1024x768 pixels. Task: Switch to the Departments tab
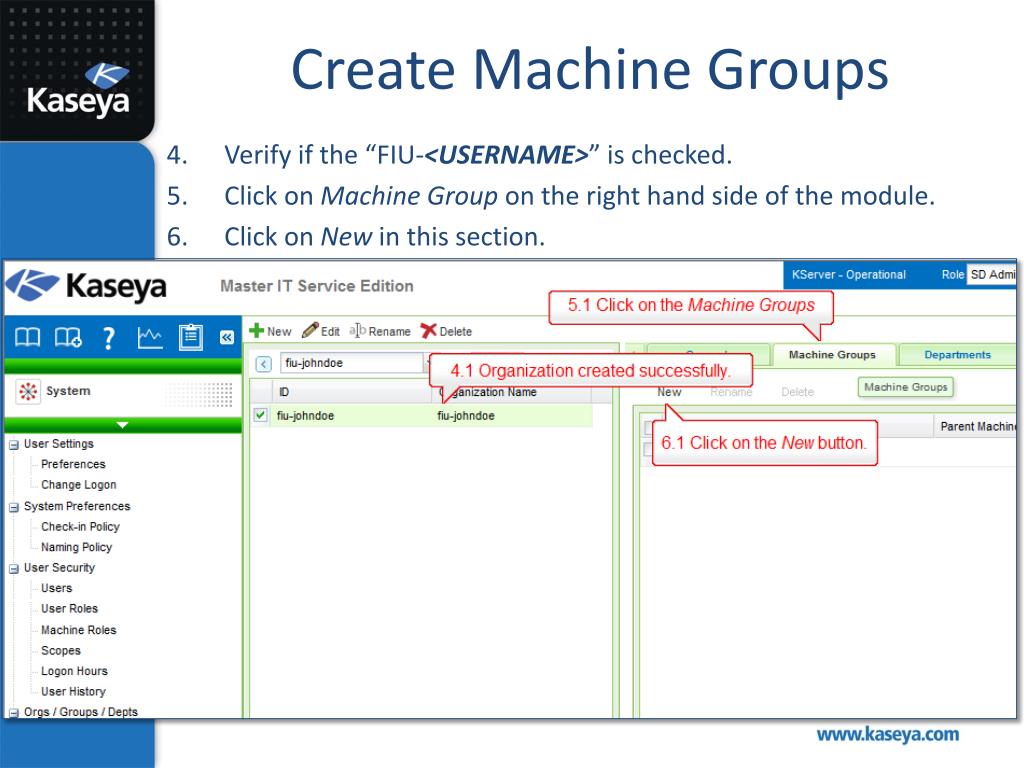click(x=957, y=355)
